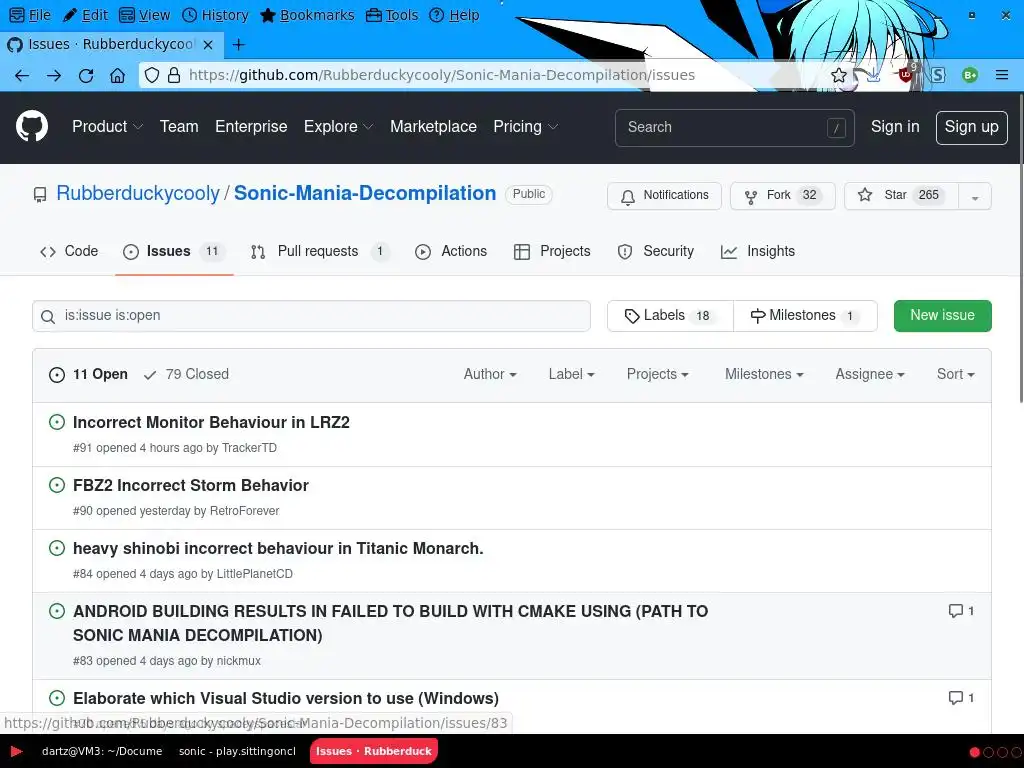Viewport: 1024px width, 768px height.
Task: Go back with the browser back arrow
Action: click(22, 76)
